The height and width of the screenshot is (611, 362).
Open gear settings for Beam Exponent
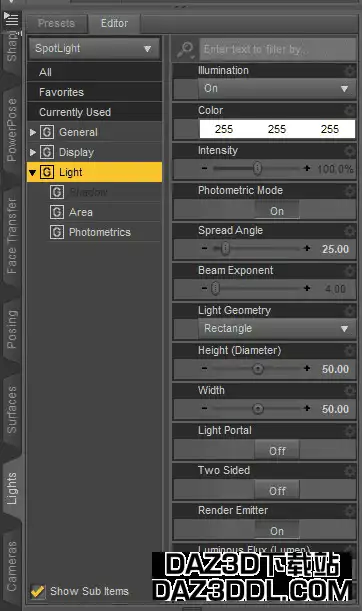pos(350,270)
